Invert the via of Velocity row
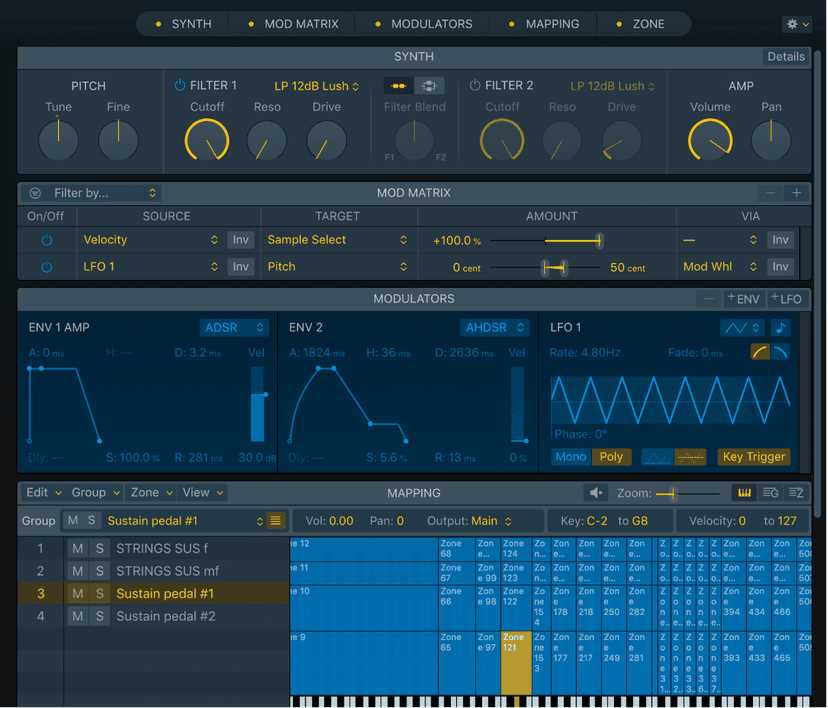Screen dimensions: 828x708 click(x=780, y=240)
